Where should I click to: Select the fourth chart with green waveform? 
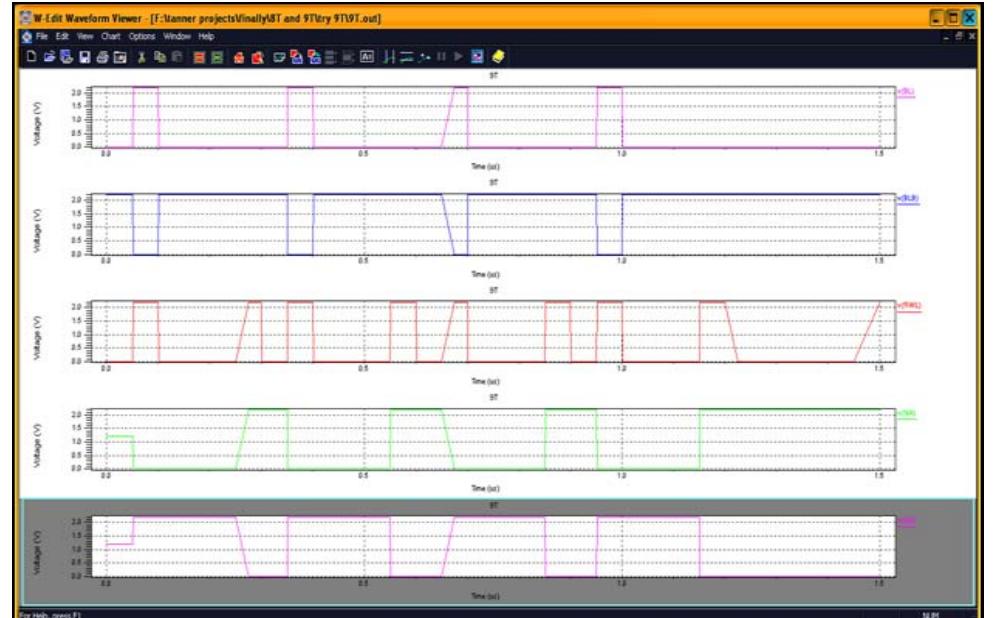point(494,439)
